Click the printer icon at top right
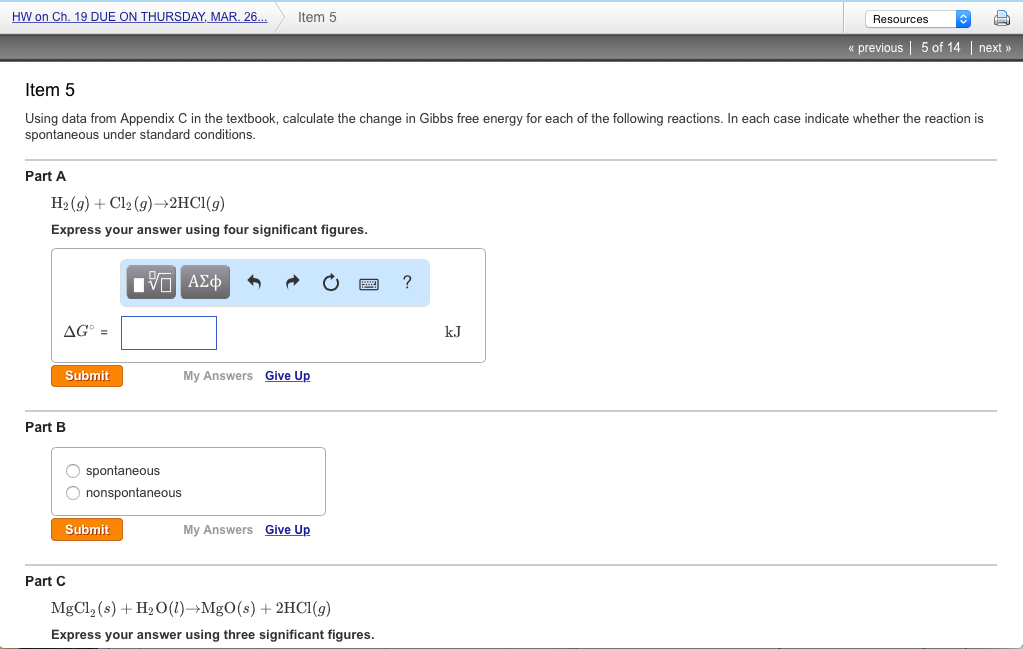 pos(1001,18)
